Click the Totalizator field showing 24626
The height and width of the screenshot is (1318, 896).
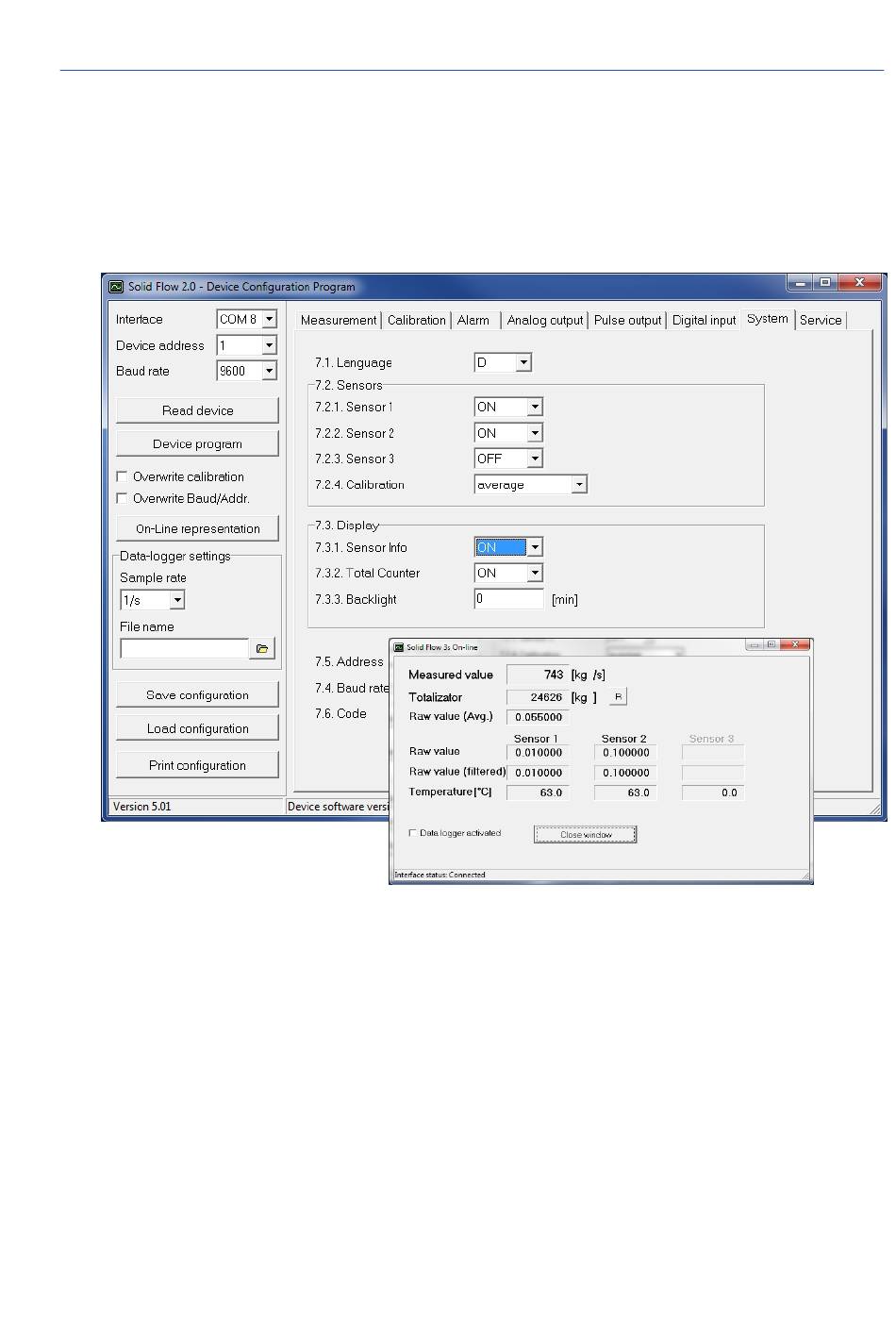click(x=537, y=697)
